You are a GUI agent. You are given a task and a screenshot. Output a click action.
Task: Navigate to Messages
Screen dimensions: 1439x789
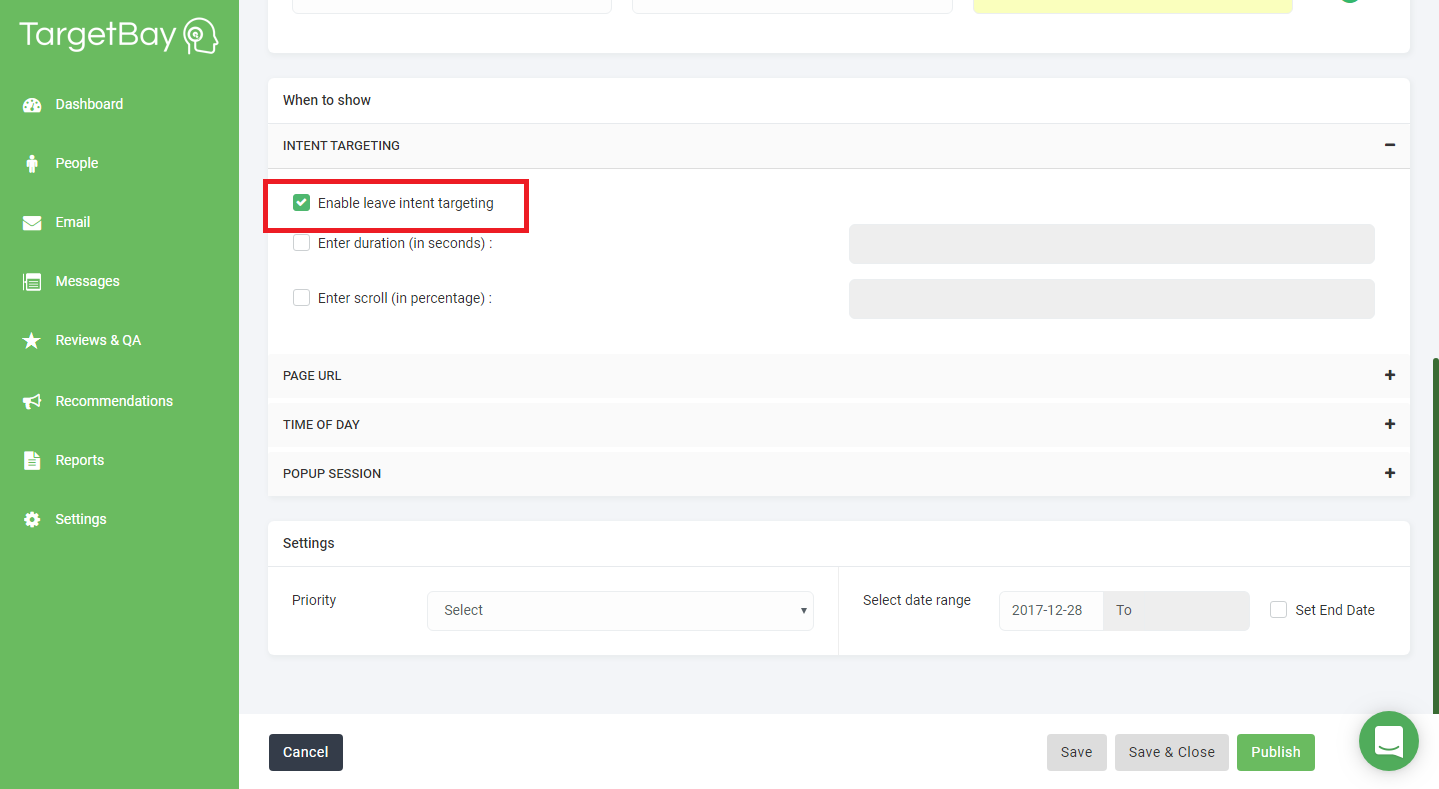[x=87, y=281]
